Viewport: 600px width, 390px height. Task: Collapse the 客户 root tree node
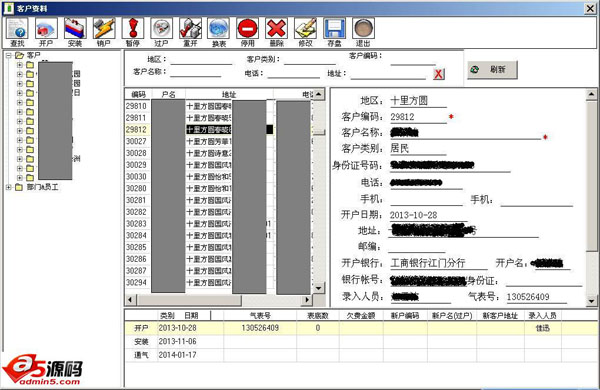pos(8,55)
